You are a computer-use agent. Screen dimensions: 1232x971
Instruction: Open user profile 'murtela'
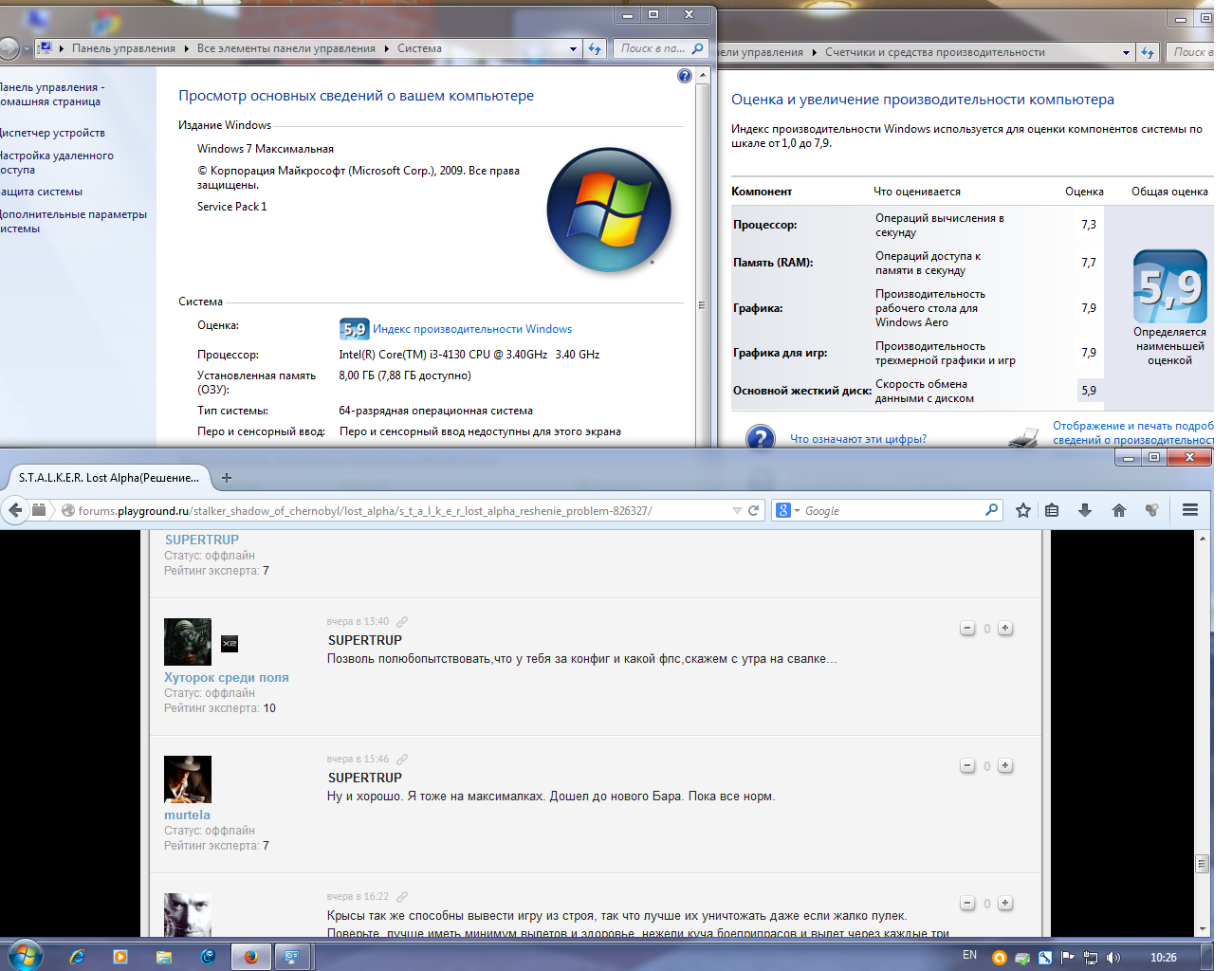point(187,815)
